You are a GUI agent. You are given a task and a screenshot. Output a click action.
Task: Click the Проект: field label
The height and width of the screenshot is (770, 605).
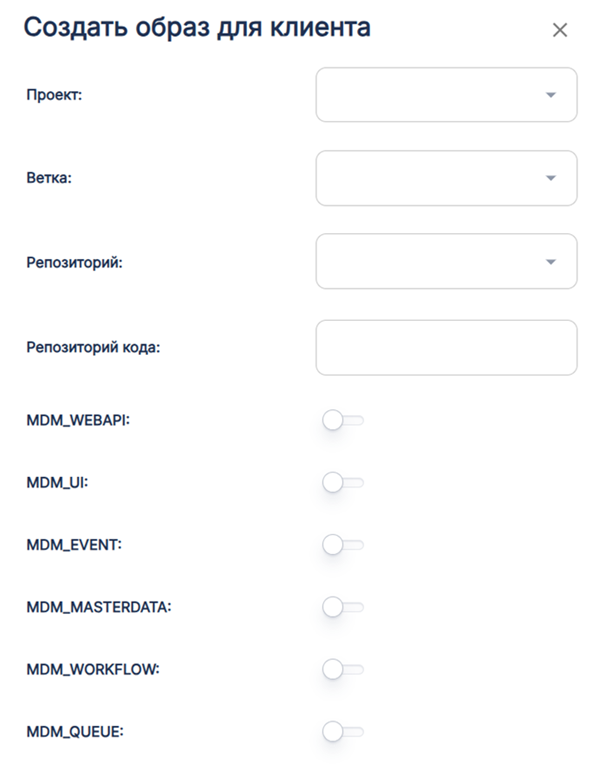point(53,95)
